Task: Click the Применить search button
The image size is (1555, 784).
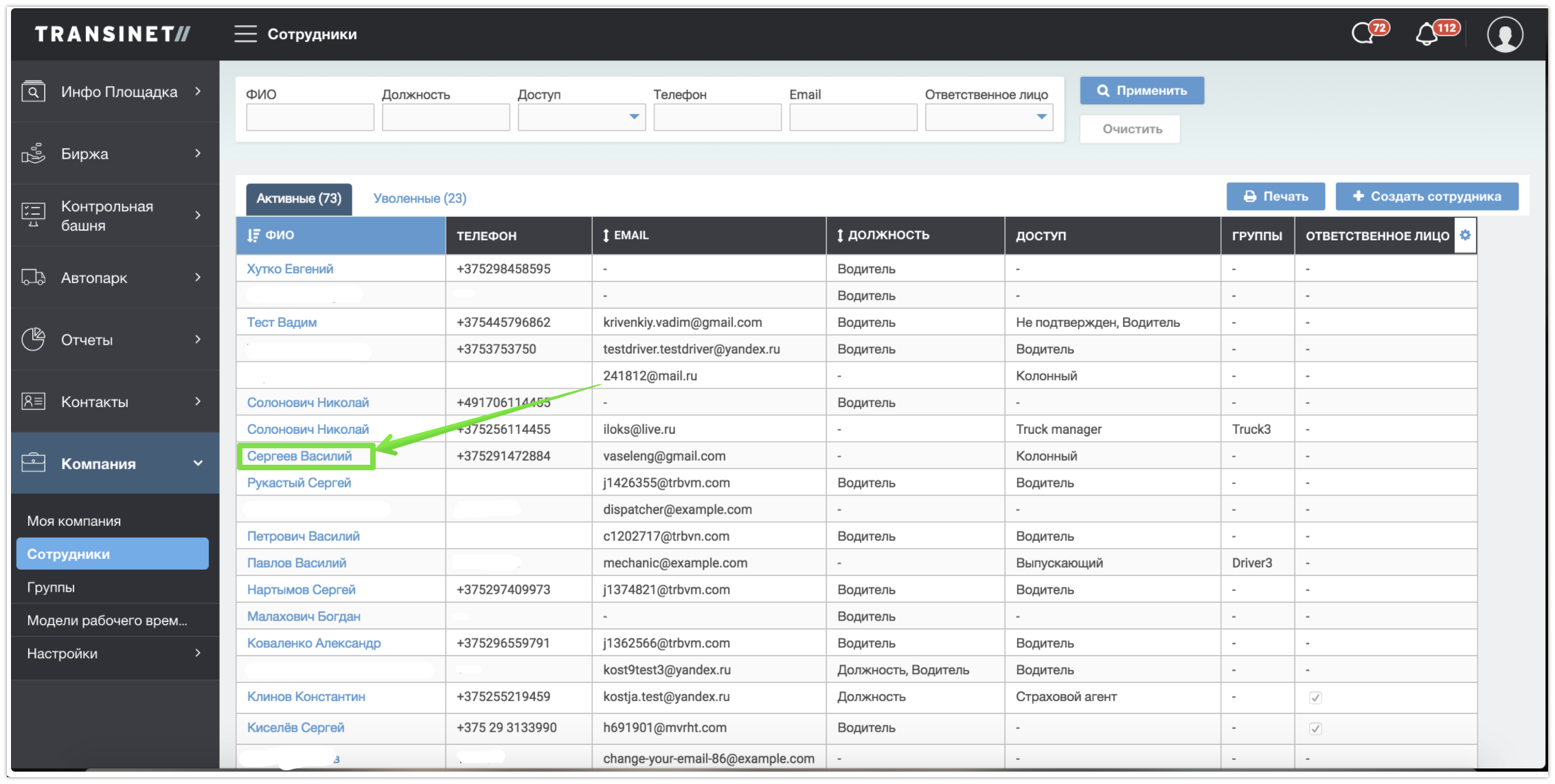Action: click(x=1142, y=91)
